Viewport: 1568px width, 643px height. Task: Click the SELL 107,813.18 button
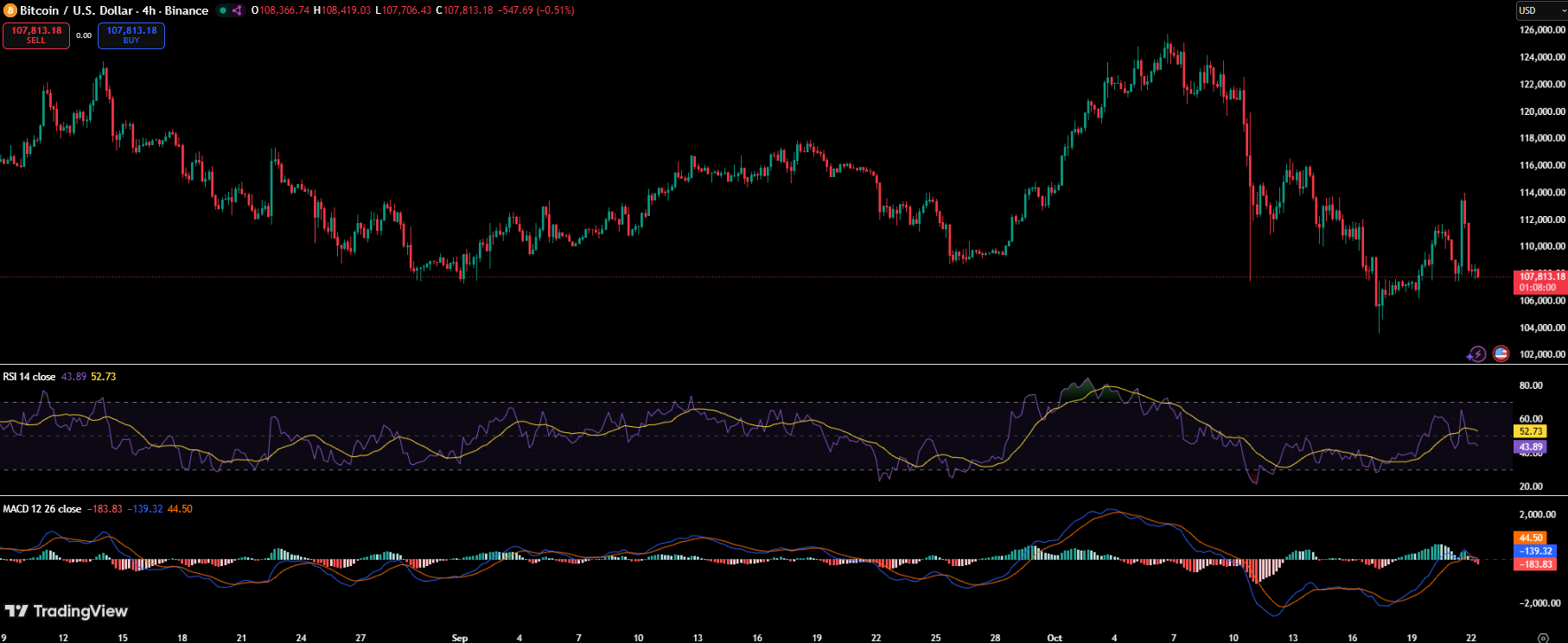coord(36,35)
